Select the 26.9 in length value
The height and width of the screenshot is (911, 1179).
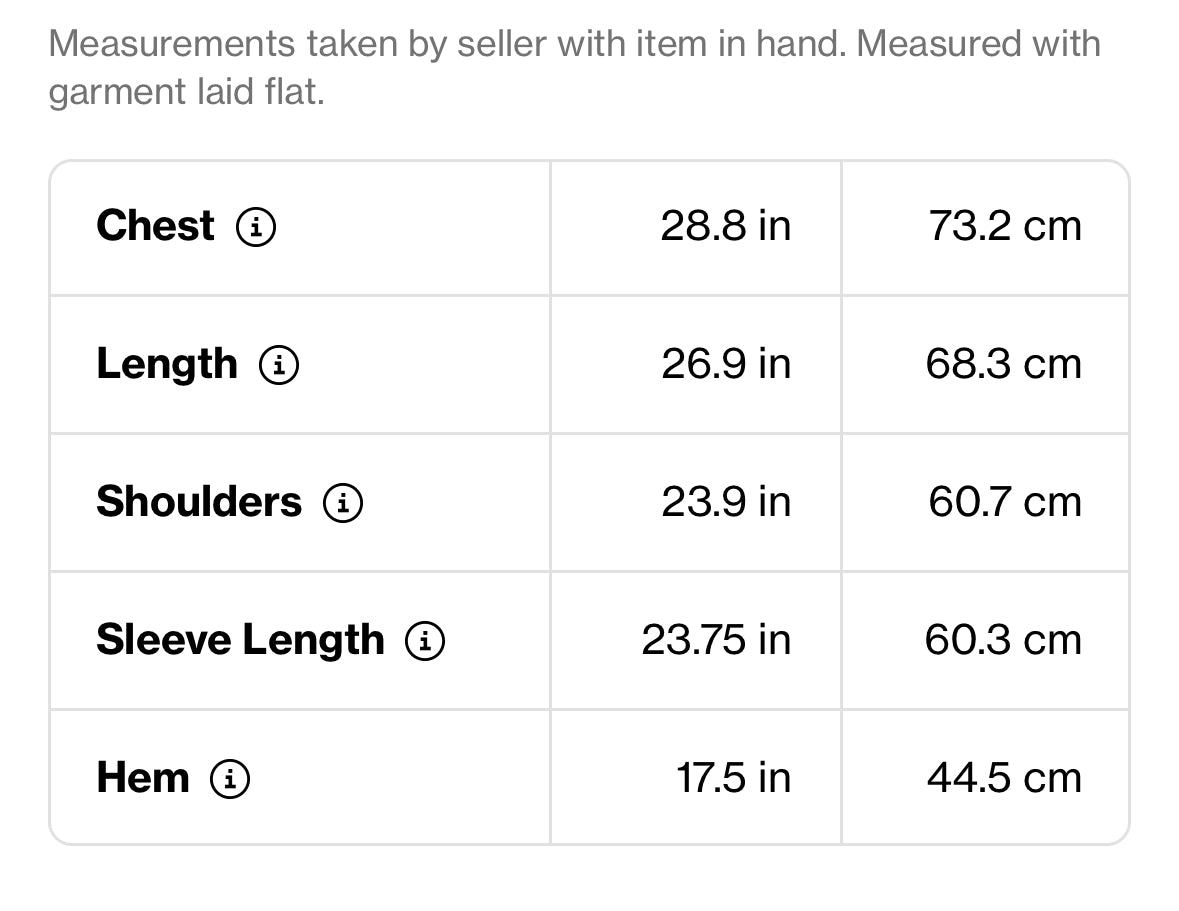click(726, 364)
